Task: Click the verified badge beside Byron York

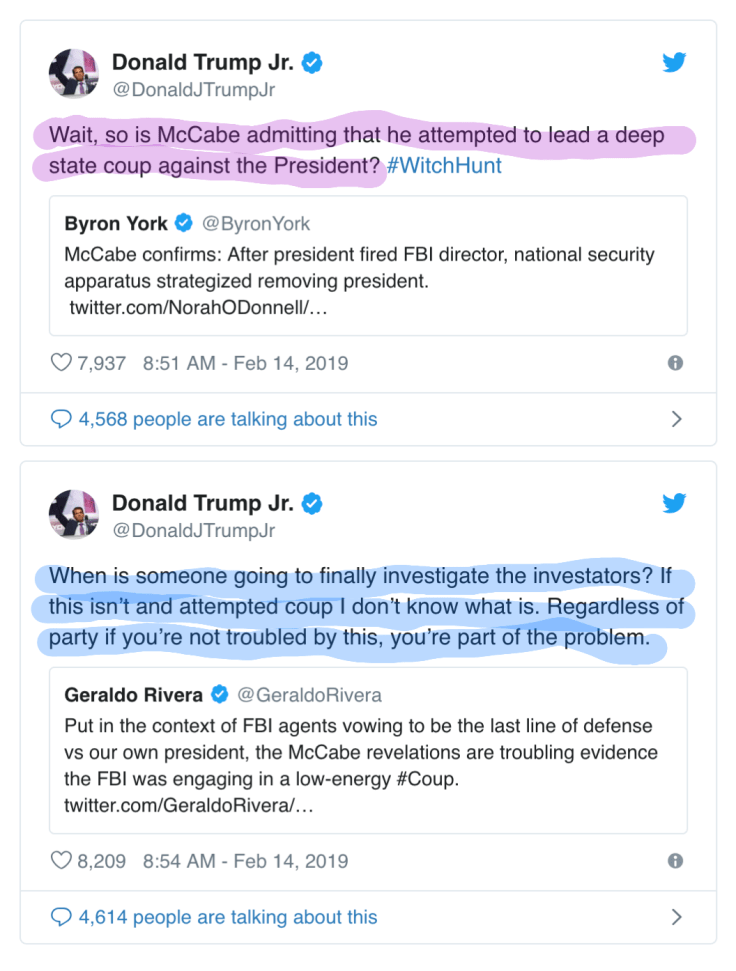Action: coord(183,224)
